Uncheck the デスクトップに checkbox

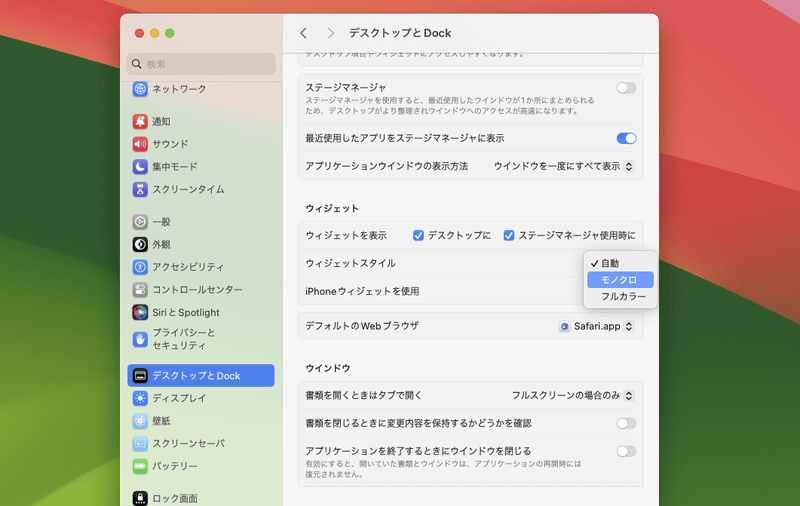[418, 235]
